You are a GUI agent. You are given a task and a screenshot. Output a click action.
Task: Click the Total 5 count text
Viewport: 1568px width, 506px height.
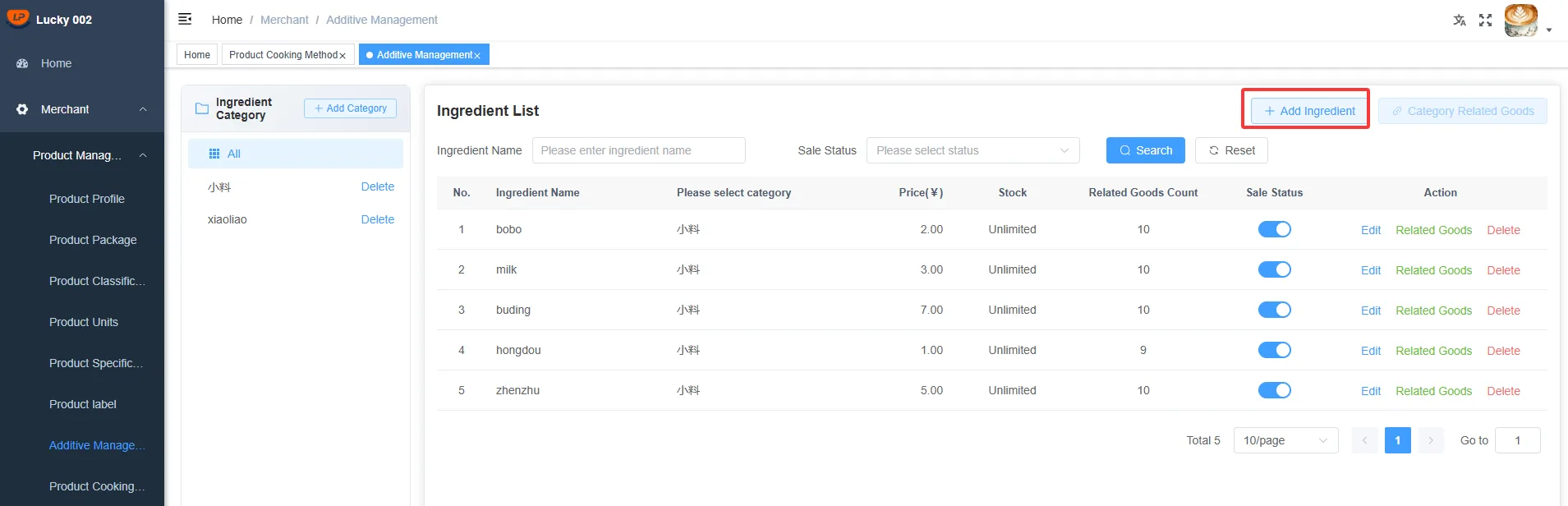pos(1203,440)
